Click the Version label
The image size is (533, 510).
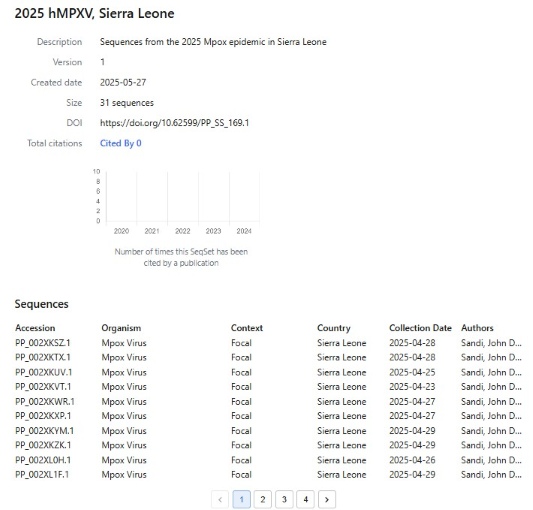click(x=67, y=62)
